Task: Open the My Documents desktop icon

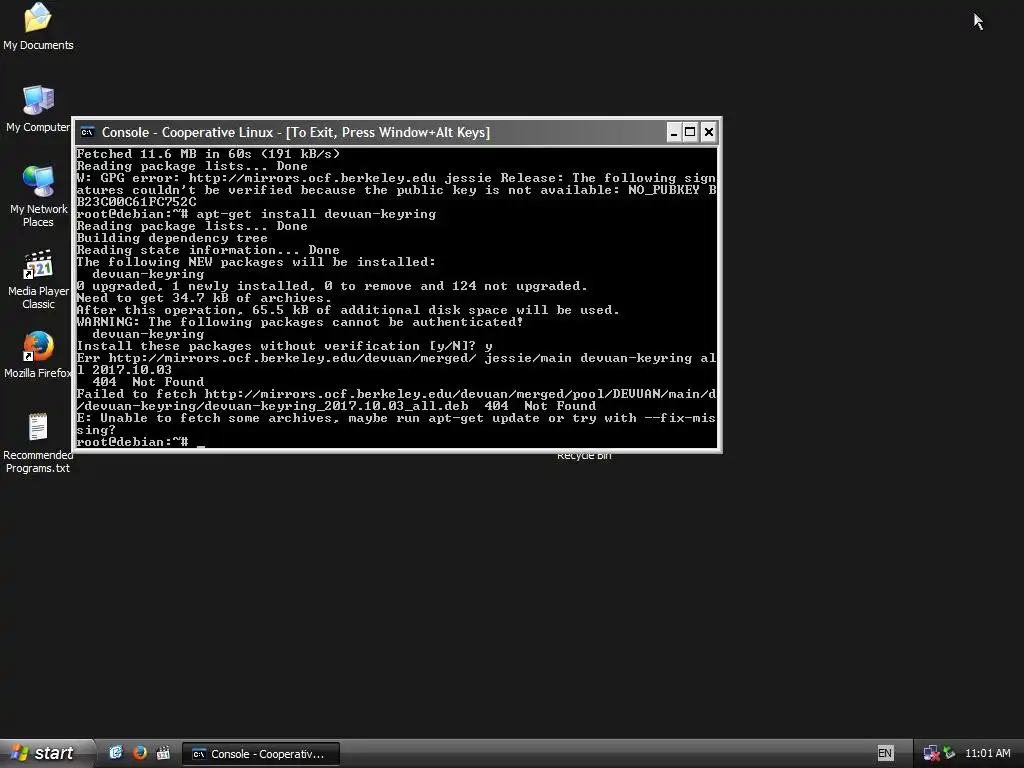Action: [38, 26]
